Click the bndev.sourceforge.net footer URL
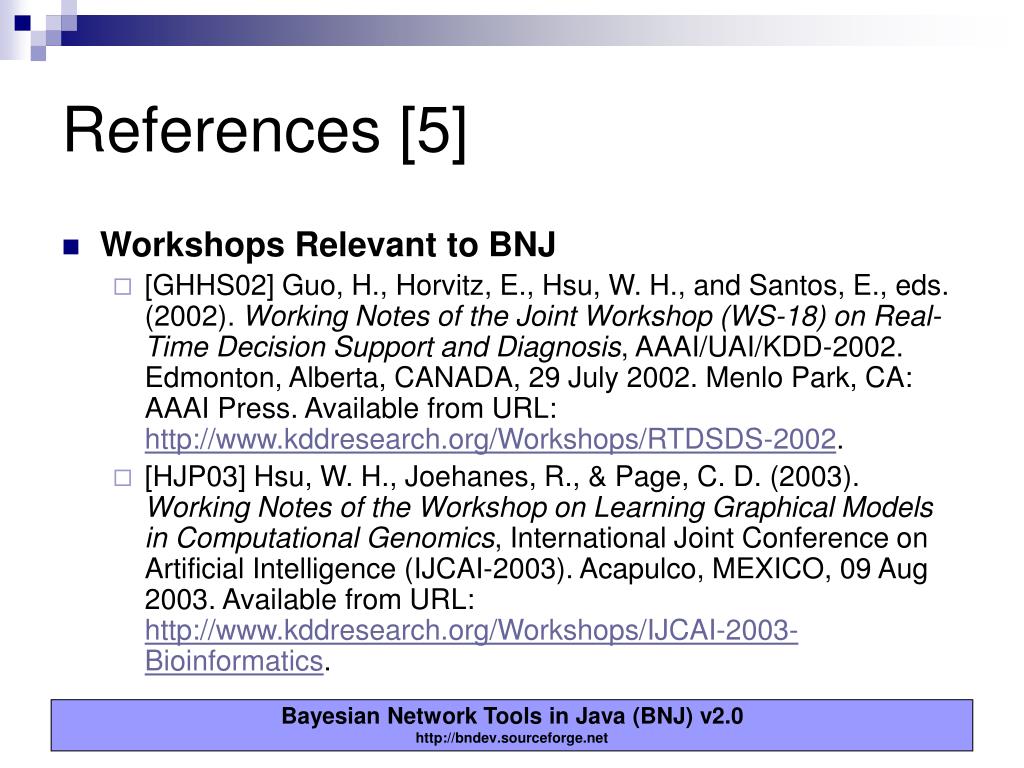This screenshot has height=768, width=1024. click(x=511, y=738)
